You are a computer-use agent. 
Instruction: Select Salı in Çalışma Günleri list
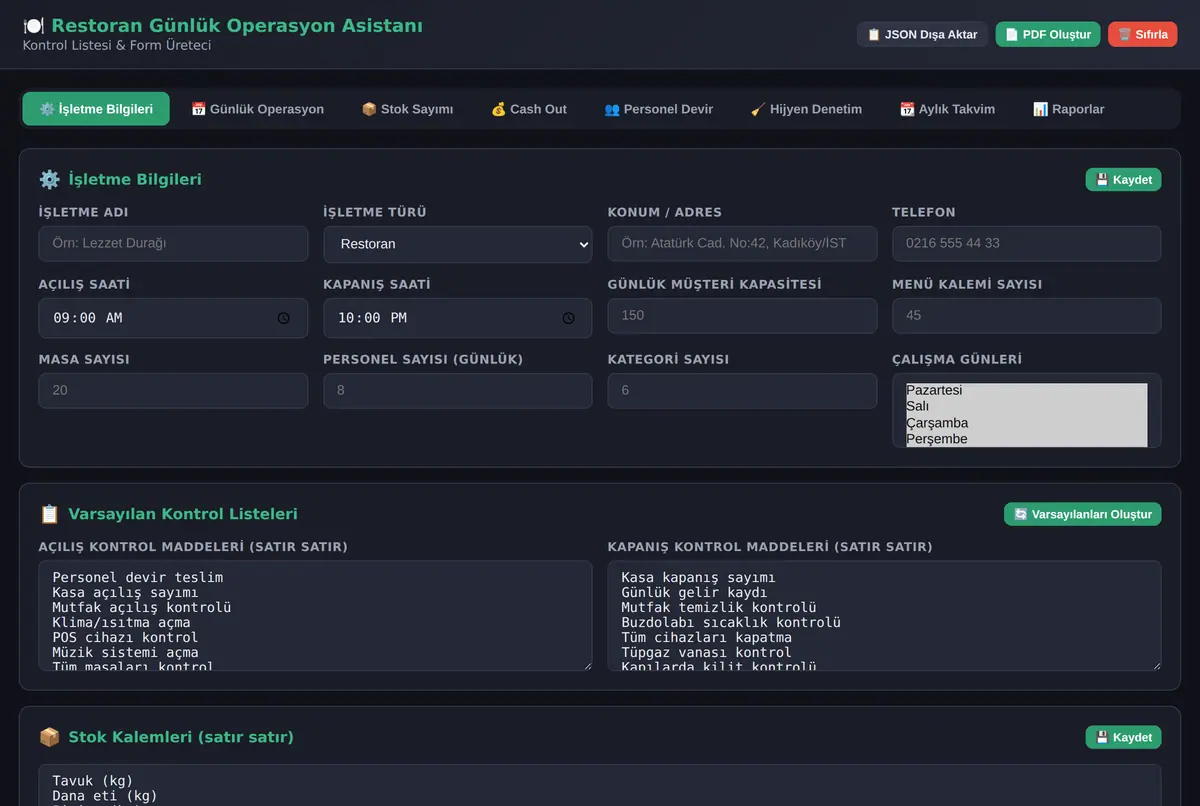[x=1026, y=407]
